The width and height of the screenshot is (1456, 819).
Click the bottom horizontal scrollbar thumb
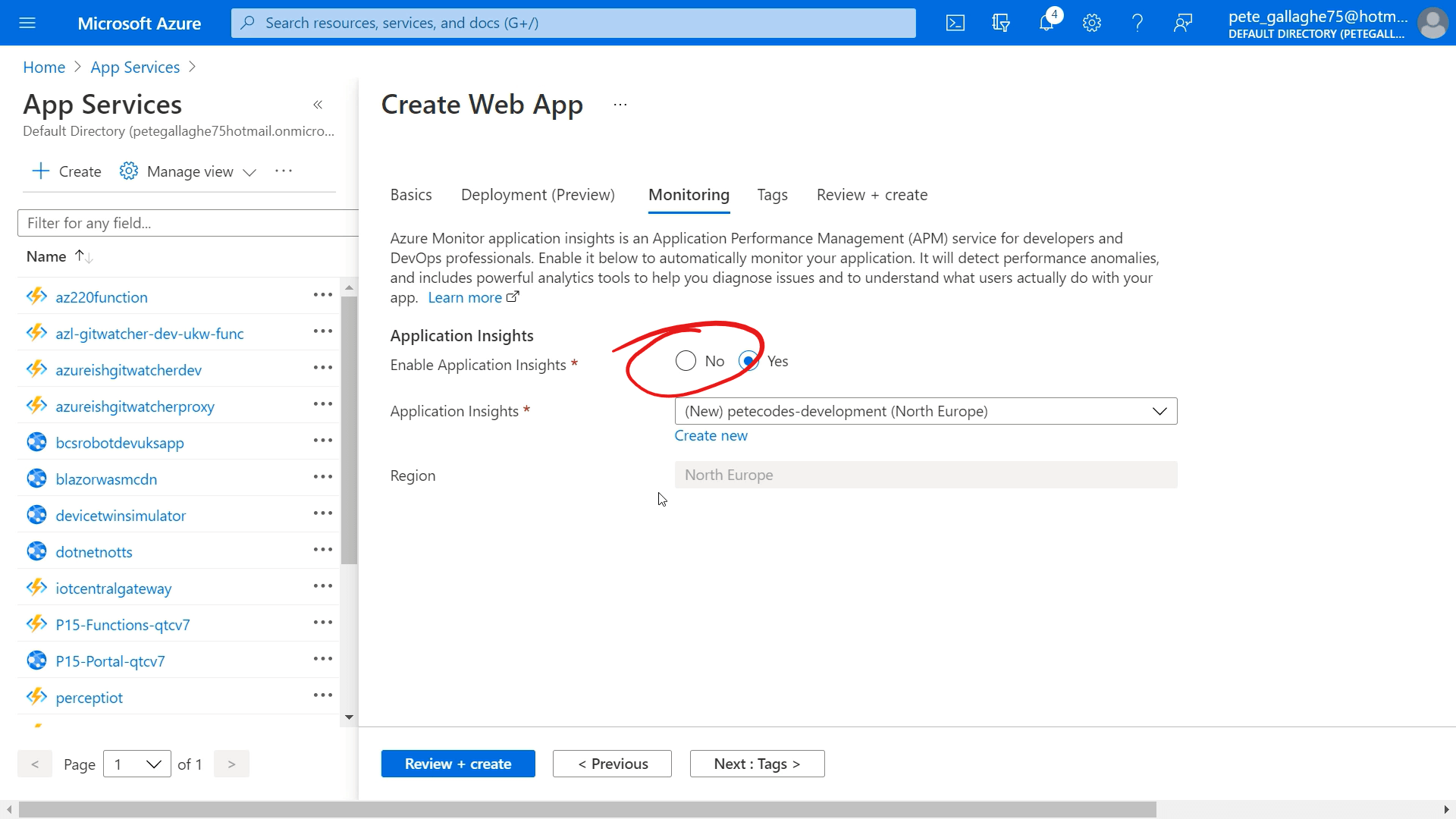point(587,810)
